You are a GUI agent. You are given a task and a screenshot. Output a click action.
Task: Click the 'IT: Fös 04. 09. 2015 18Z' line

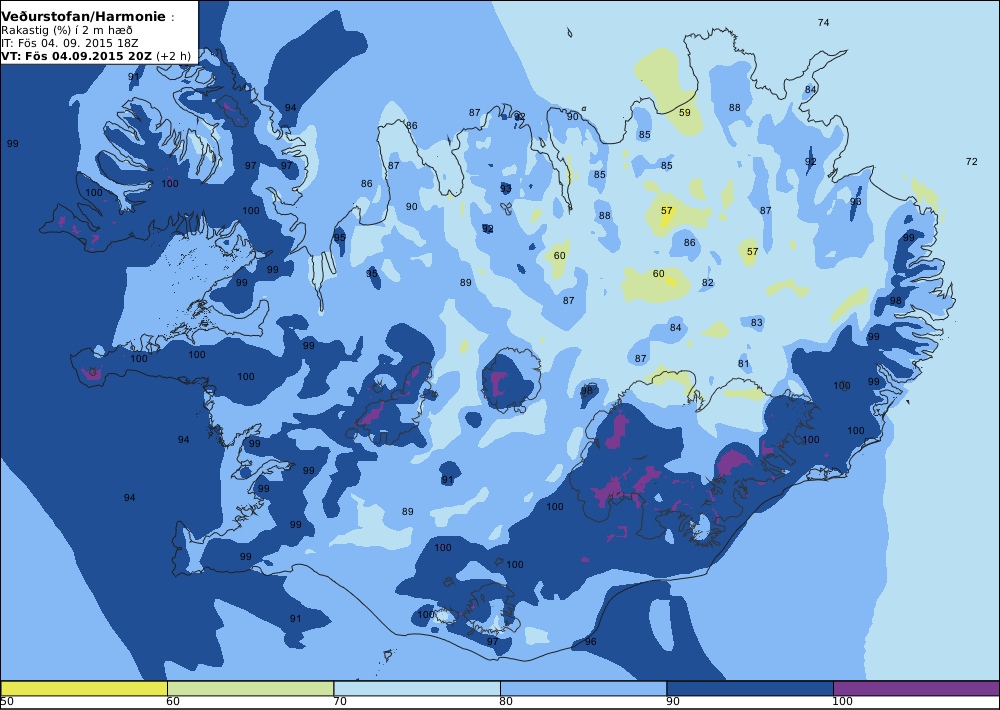click(x=70, y=43)
